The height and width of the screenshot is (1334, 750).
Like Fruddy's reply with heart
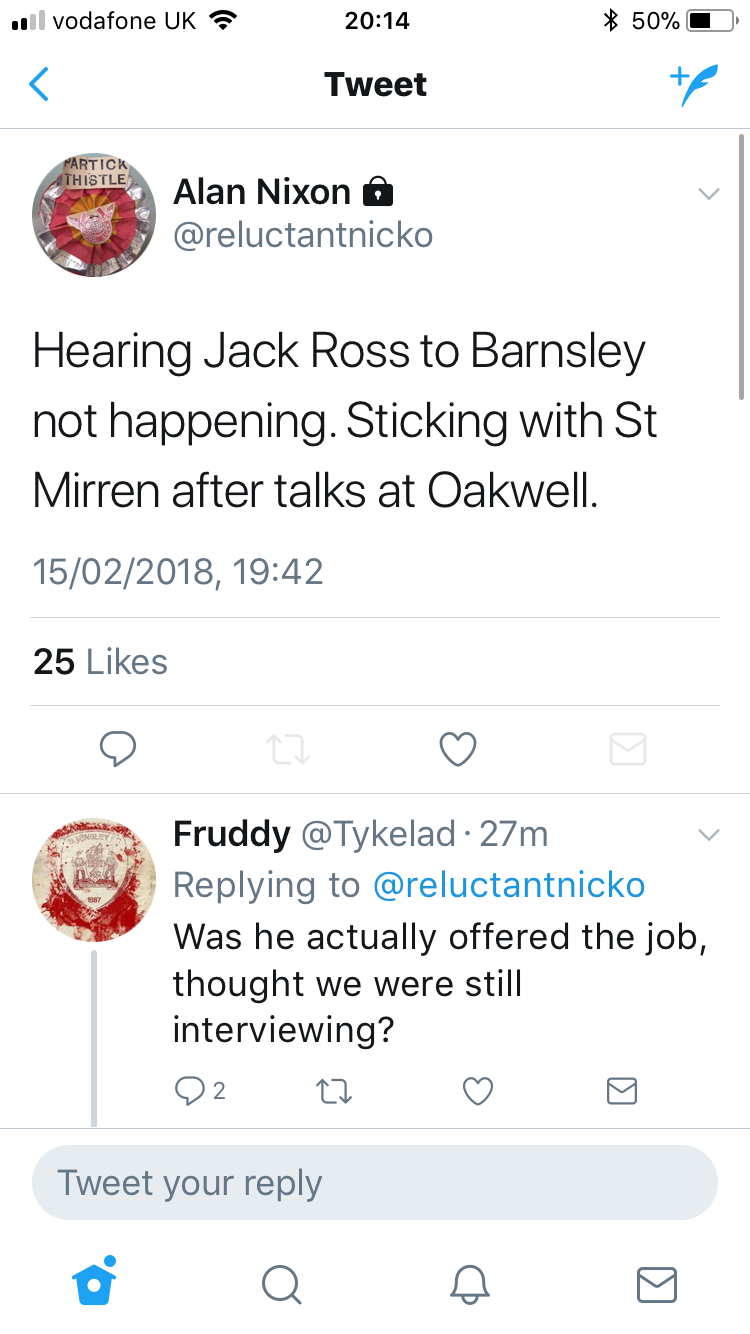[478, 1091]
